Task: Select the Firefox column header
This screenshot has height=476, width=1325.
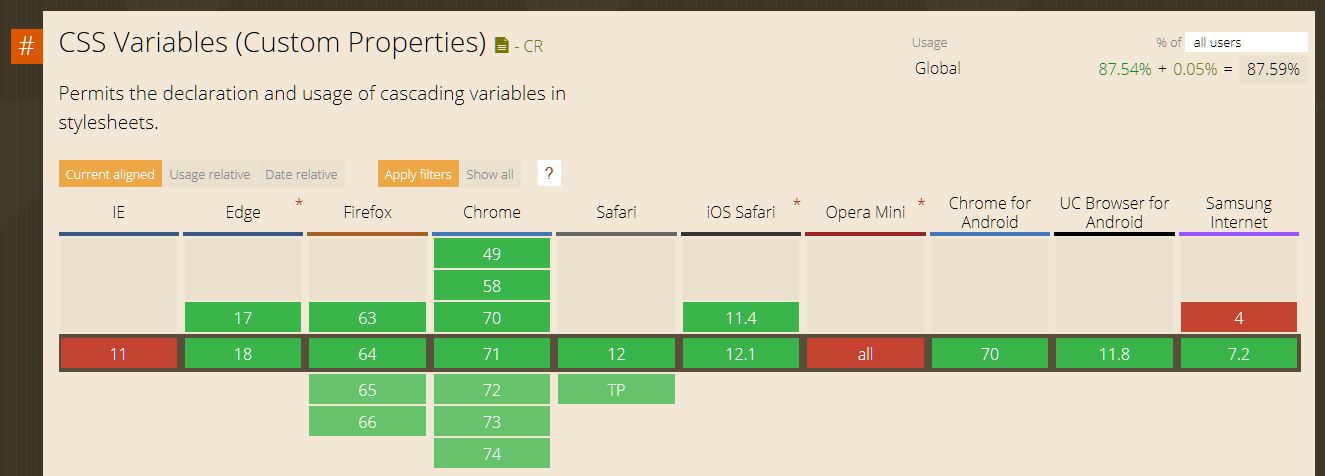Action: (367, 212)
